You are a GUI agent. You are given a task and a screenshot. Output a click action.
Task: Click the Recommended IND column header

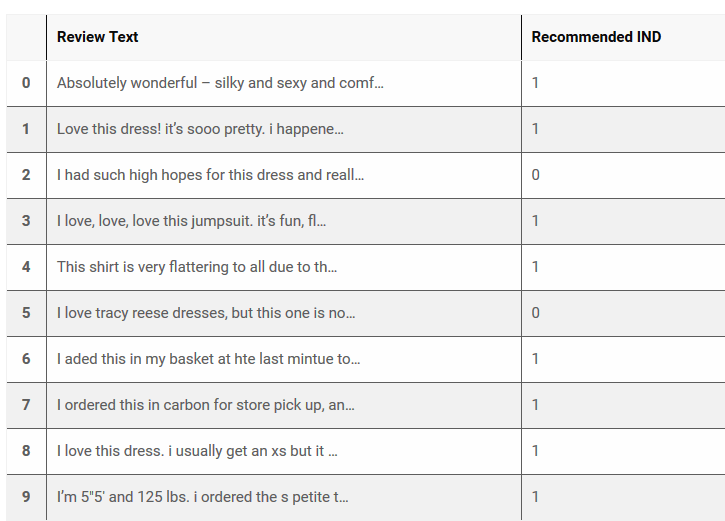[x=596, y=37]
